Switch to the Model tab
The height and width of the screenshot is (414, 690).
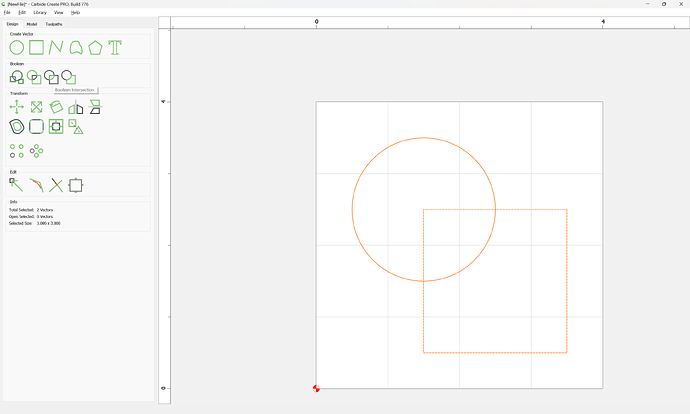pyautogui.click(x=32, y=24)
